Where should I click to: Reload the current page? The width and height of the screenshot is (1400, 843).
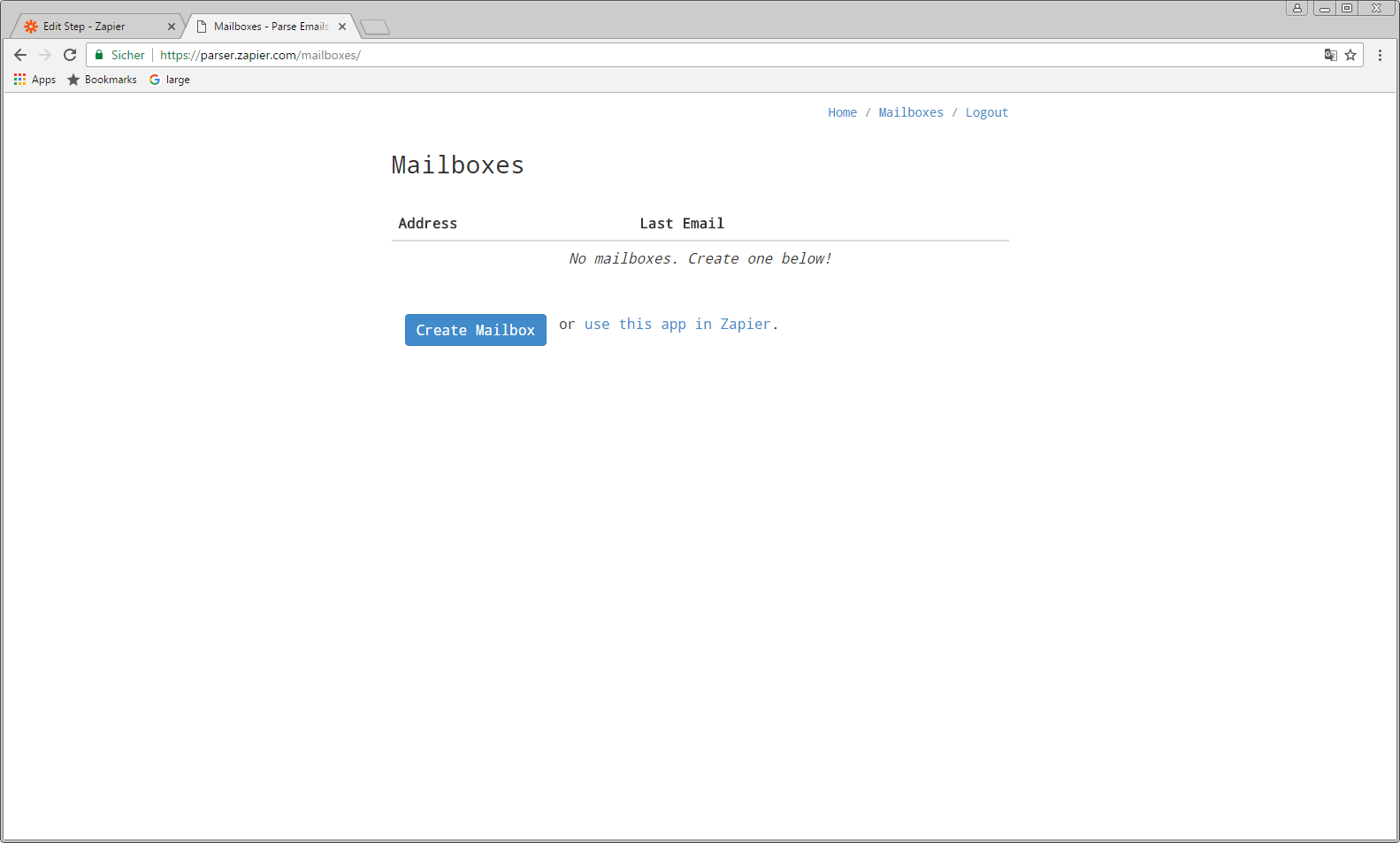(70, 55)
